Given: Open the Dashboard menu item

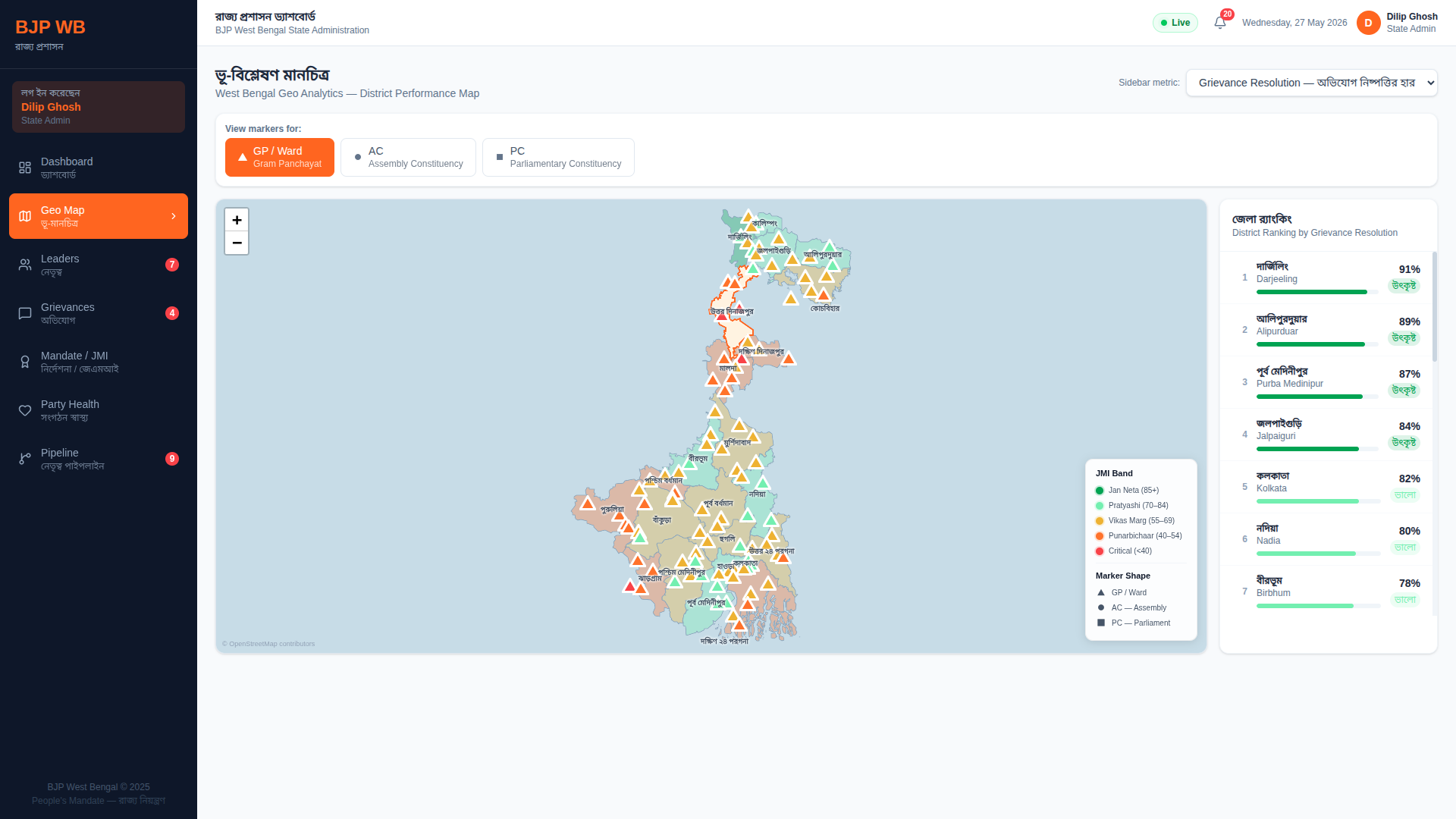Looking at the screenshot, I should (99, 168).
